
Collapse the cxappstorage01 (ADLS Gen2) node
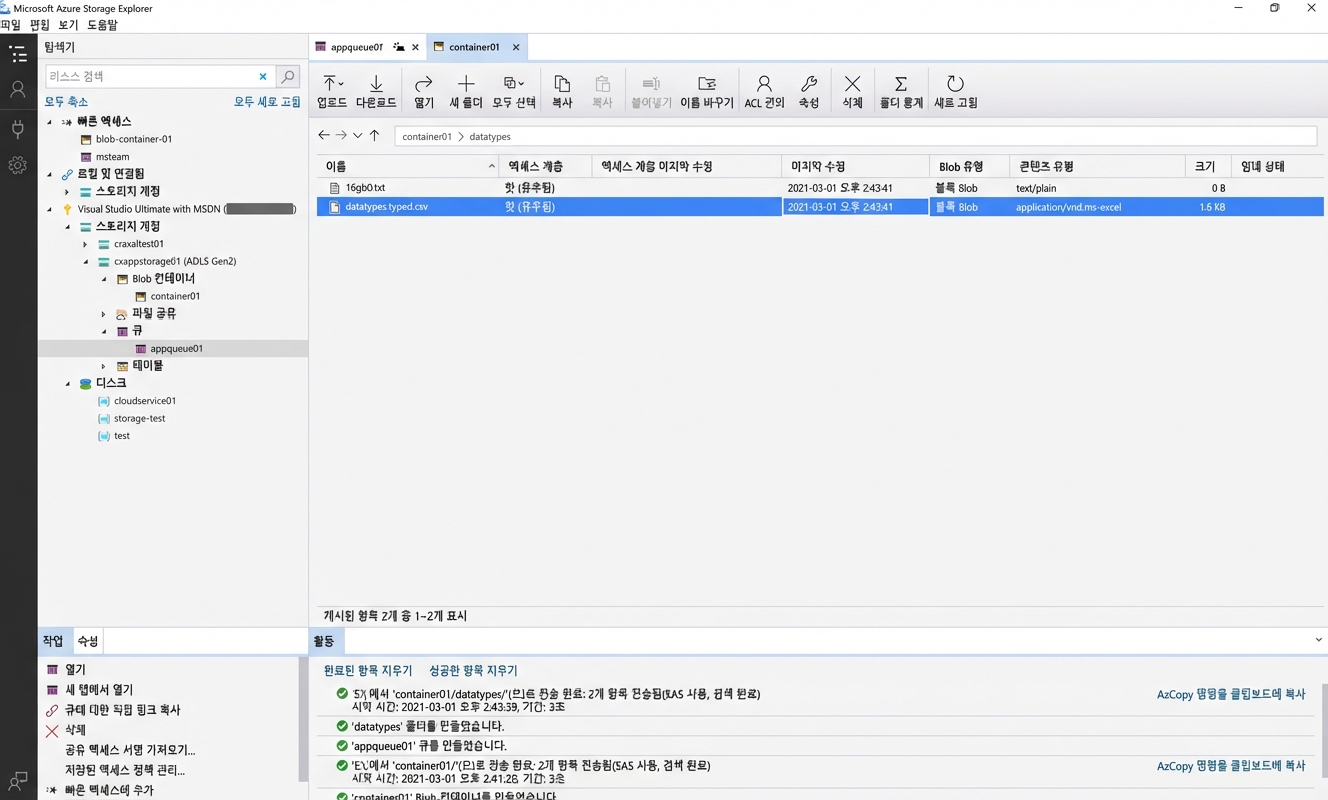86,261
